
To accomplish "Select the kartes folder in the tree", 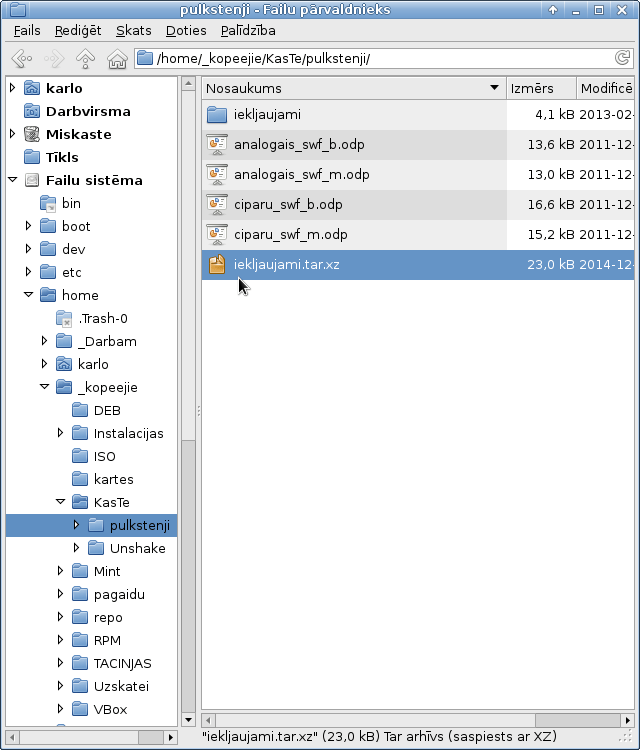I will pos(113,479).
